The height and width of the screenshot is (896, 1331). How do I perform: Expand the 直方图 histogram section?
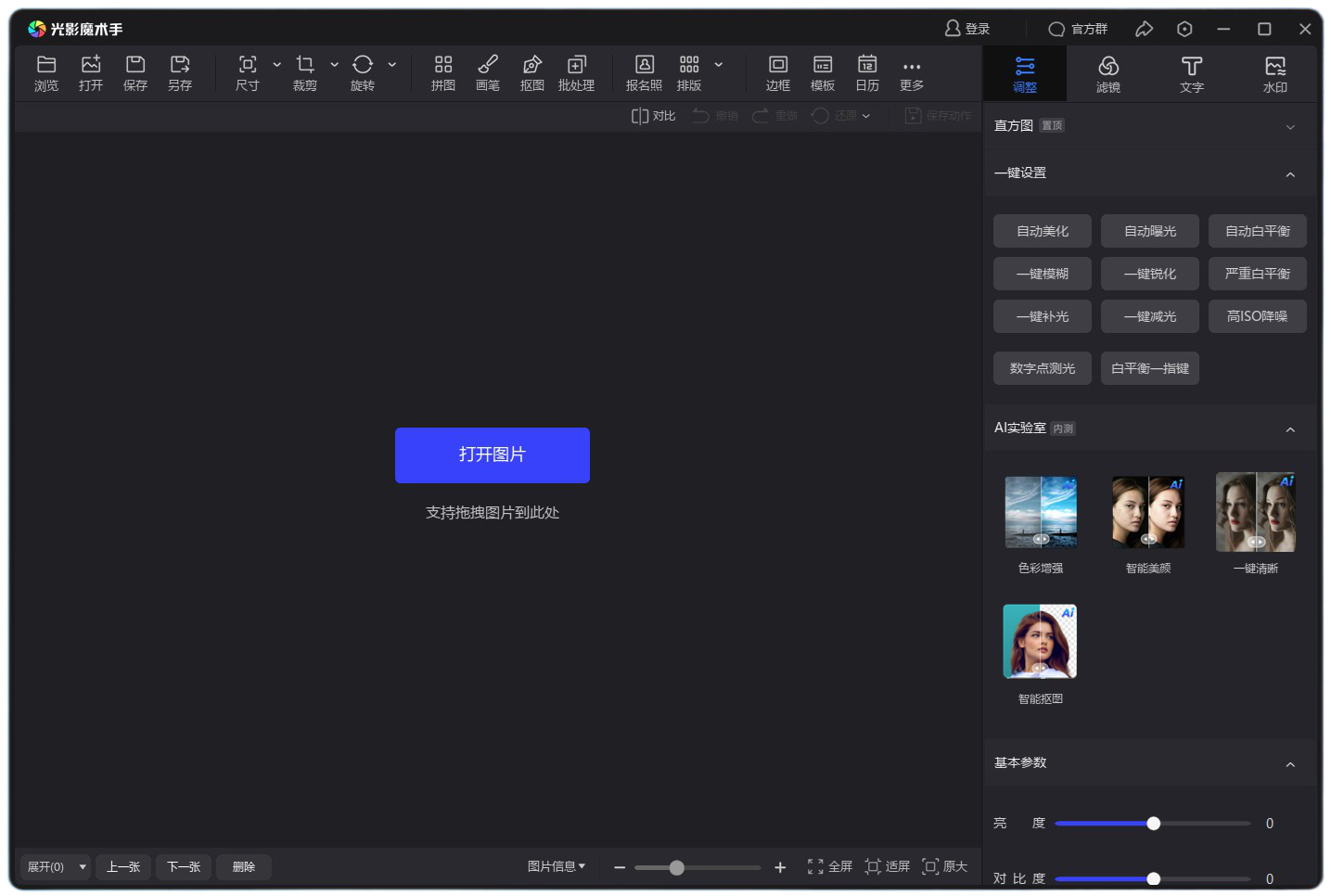point(1290,127)
